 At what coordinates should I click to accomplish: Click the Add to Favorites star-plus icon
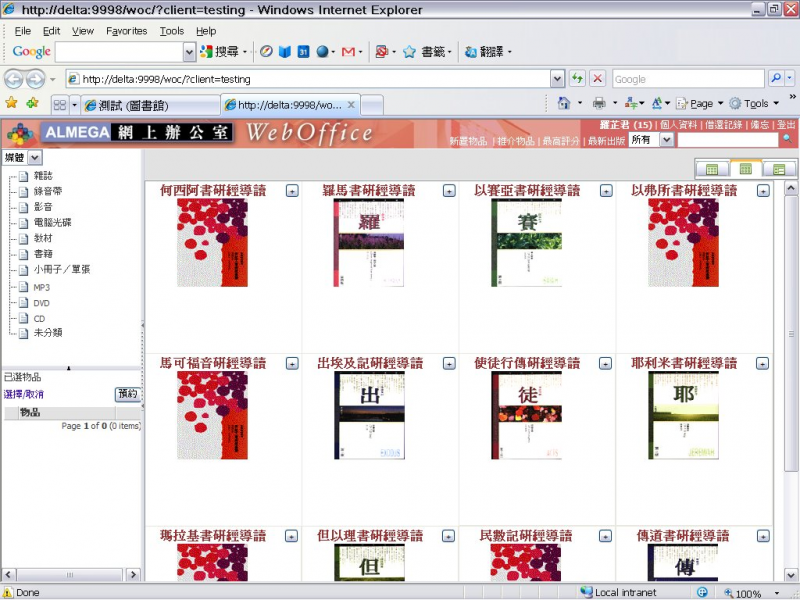coord(33,104)
